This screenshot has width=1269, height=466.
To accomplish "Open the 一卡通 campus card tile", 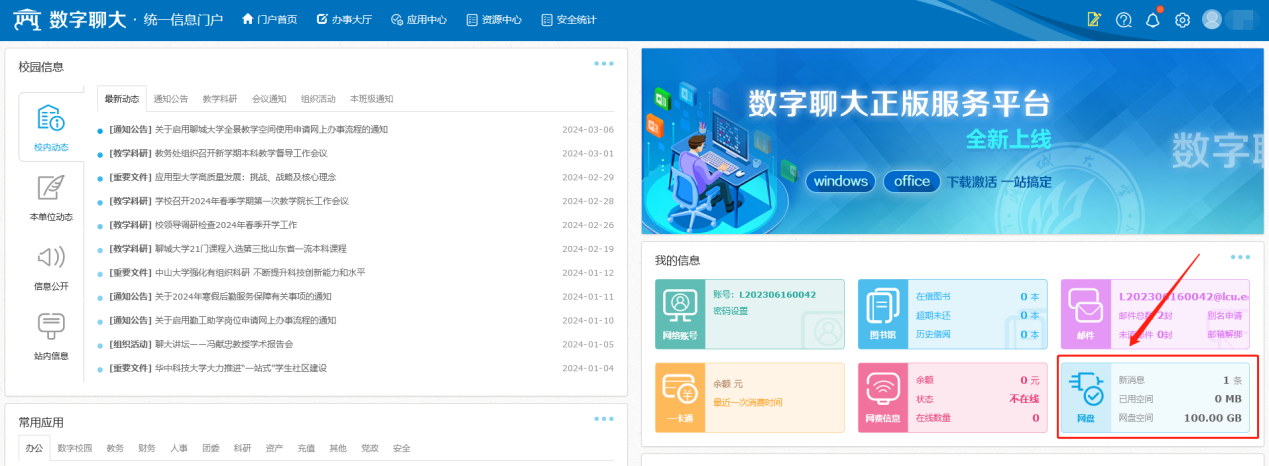I will point(681,396).
